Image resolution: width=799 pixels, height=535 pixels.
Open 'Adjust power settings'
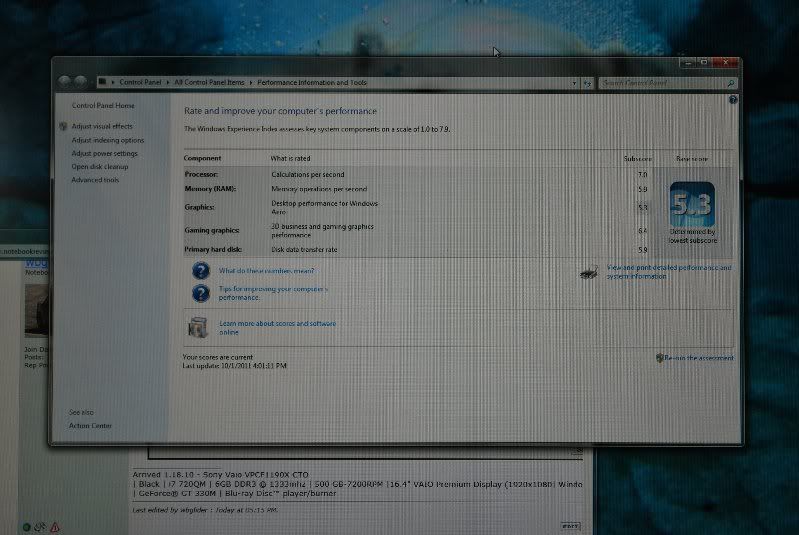coord(104,153)
